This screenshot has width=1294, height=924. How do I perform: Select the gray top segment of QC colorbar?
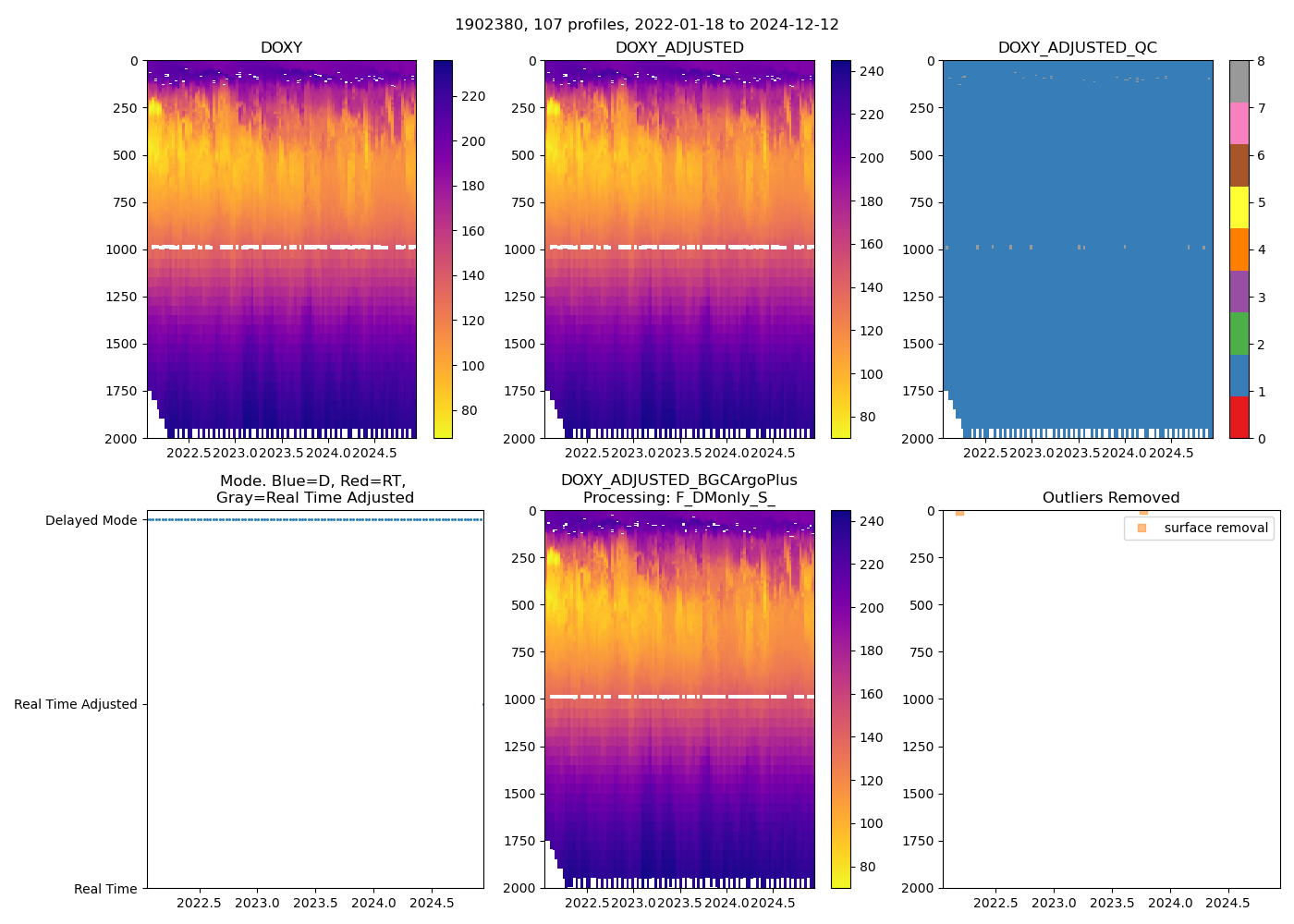(x=1239, y=81)
